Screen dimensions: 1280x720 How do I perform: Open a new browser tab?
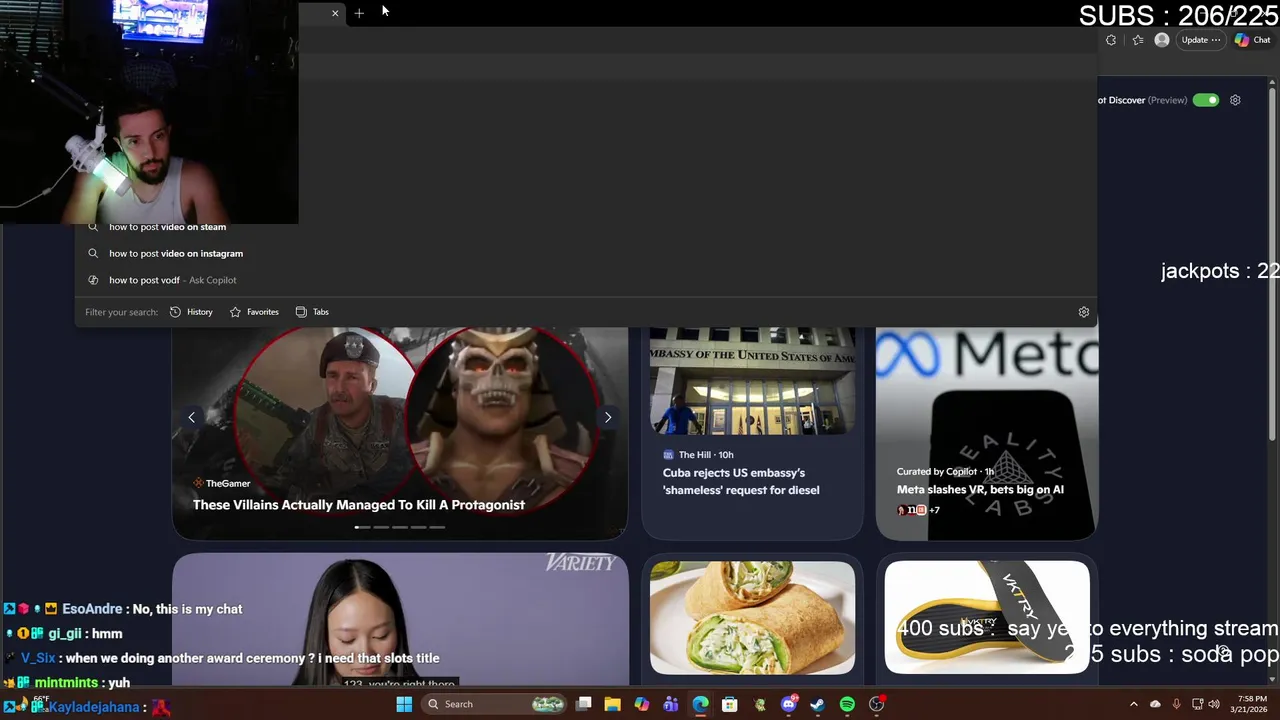[359, 13]
